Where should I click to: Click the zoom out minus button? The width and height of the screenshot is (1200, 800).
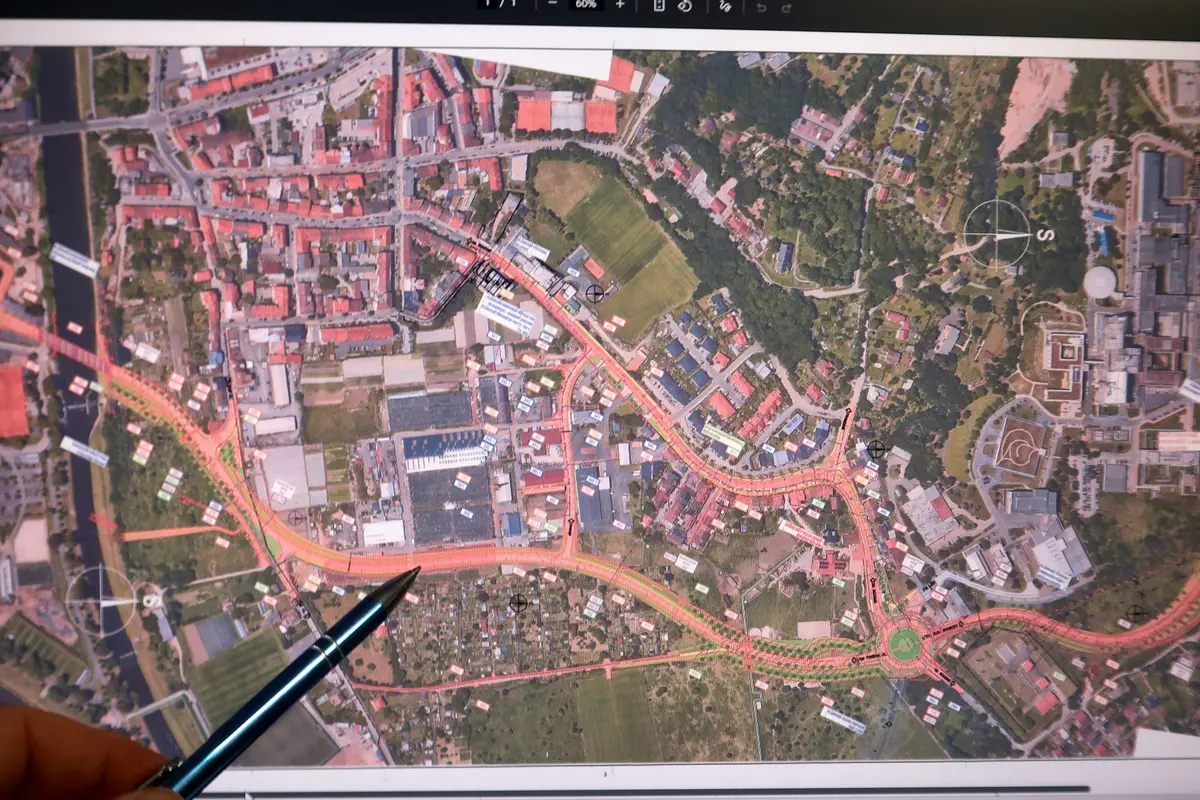(553, 5)
